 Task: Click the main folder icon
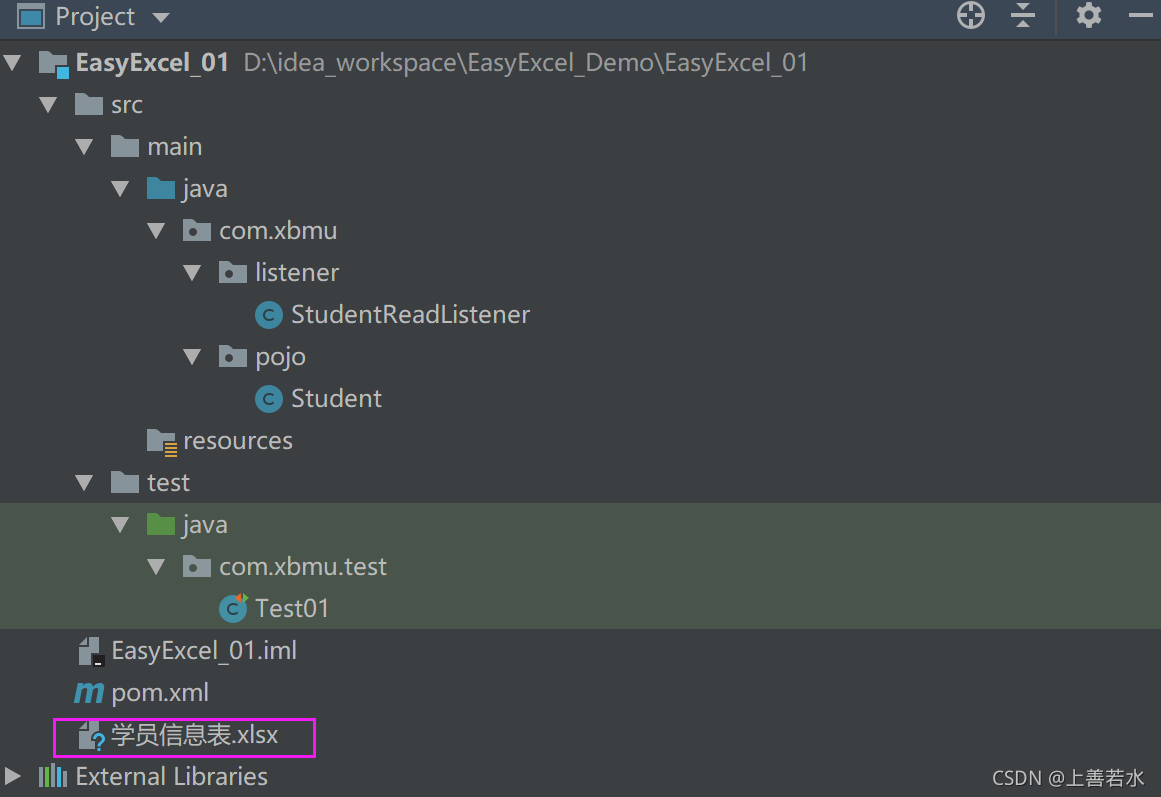[x=124, y=147]
